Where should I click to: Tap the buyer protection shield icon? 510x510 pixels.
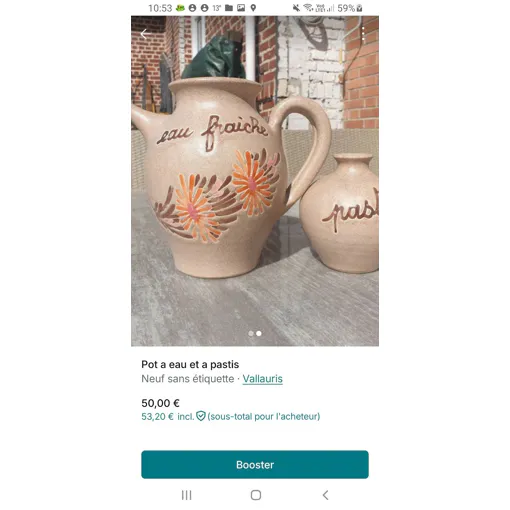(x=201, y=416)
